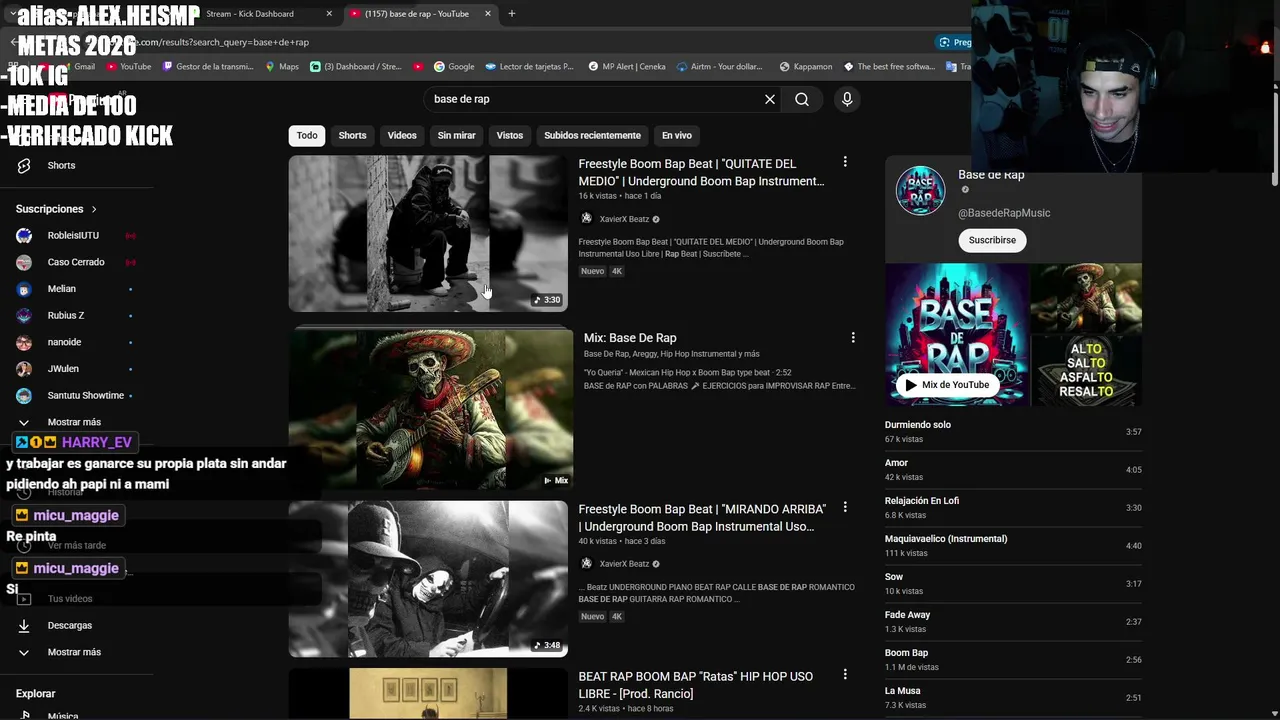
Task: Open the skeleton guitarist mix thumbnail
Action: (x=431, y=410)
